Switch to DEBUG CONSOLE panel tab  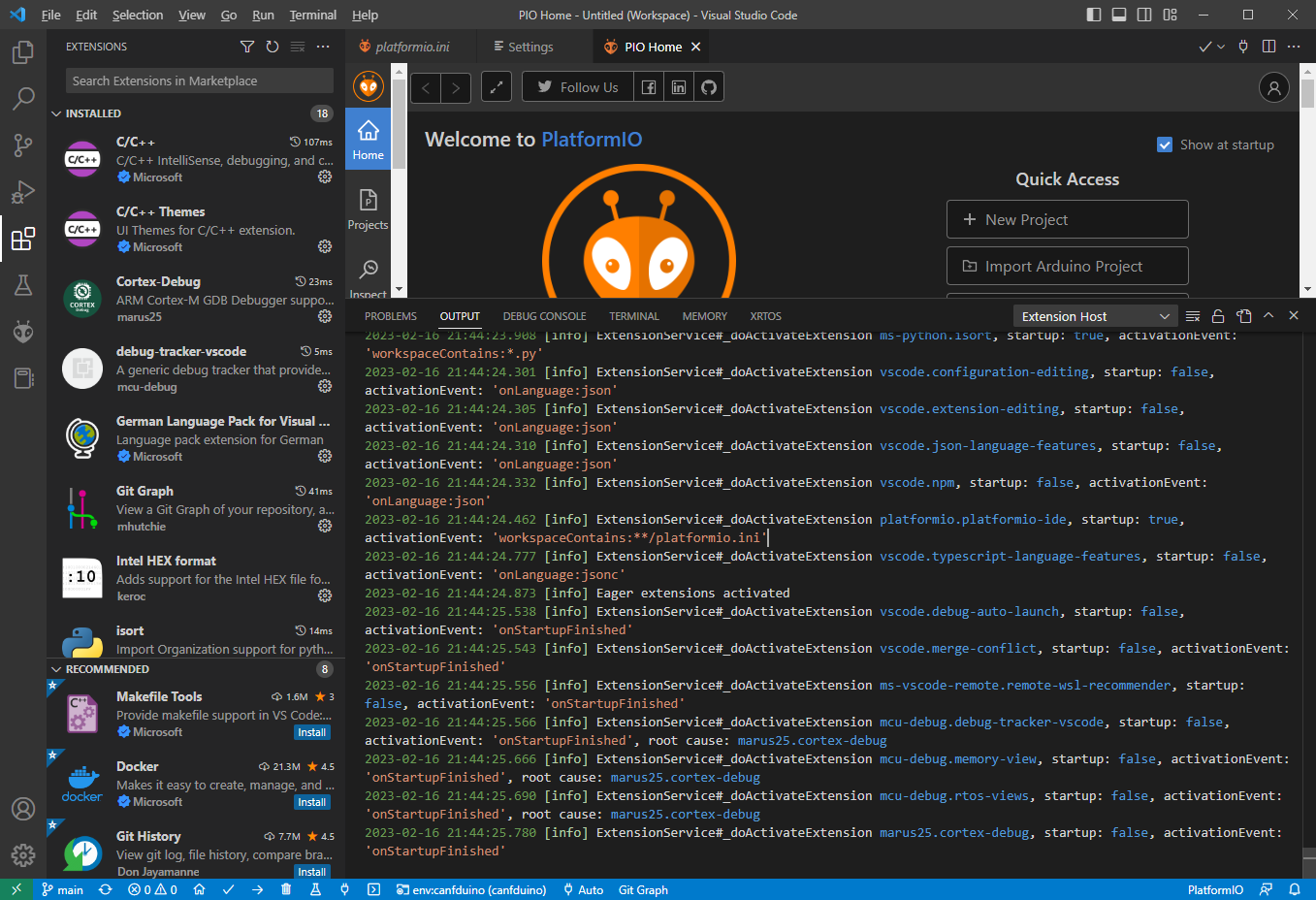click(544, 316)
